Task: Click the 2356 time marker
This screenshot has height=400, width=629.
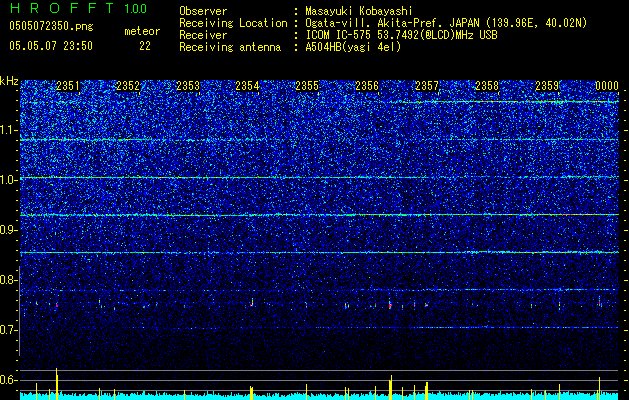Action: (x=367, y=86)
